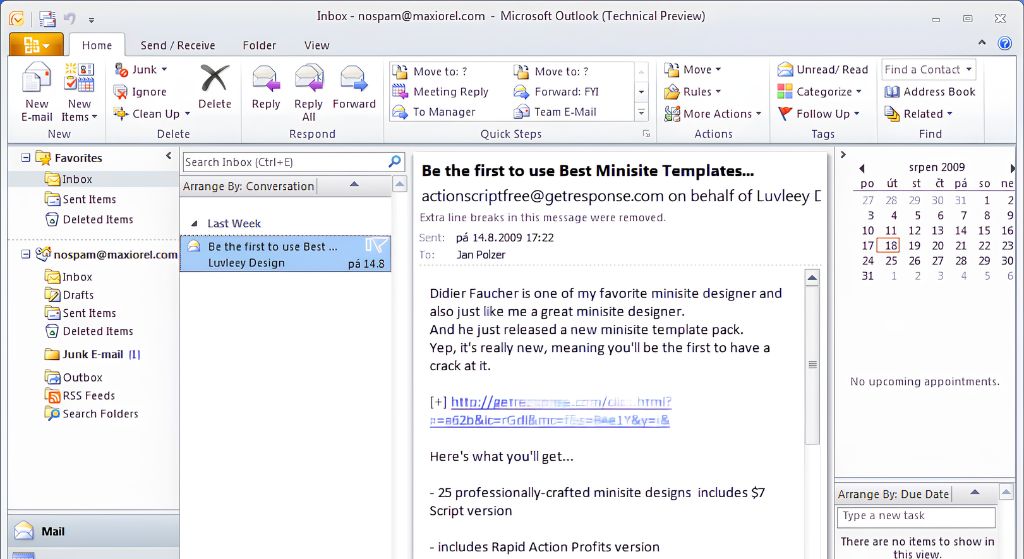The height and width of the screenshot is (559, 1024).
Task: Click Ignore conversation button
Action: pos(140,91)
